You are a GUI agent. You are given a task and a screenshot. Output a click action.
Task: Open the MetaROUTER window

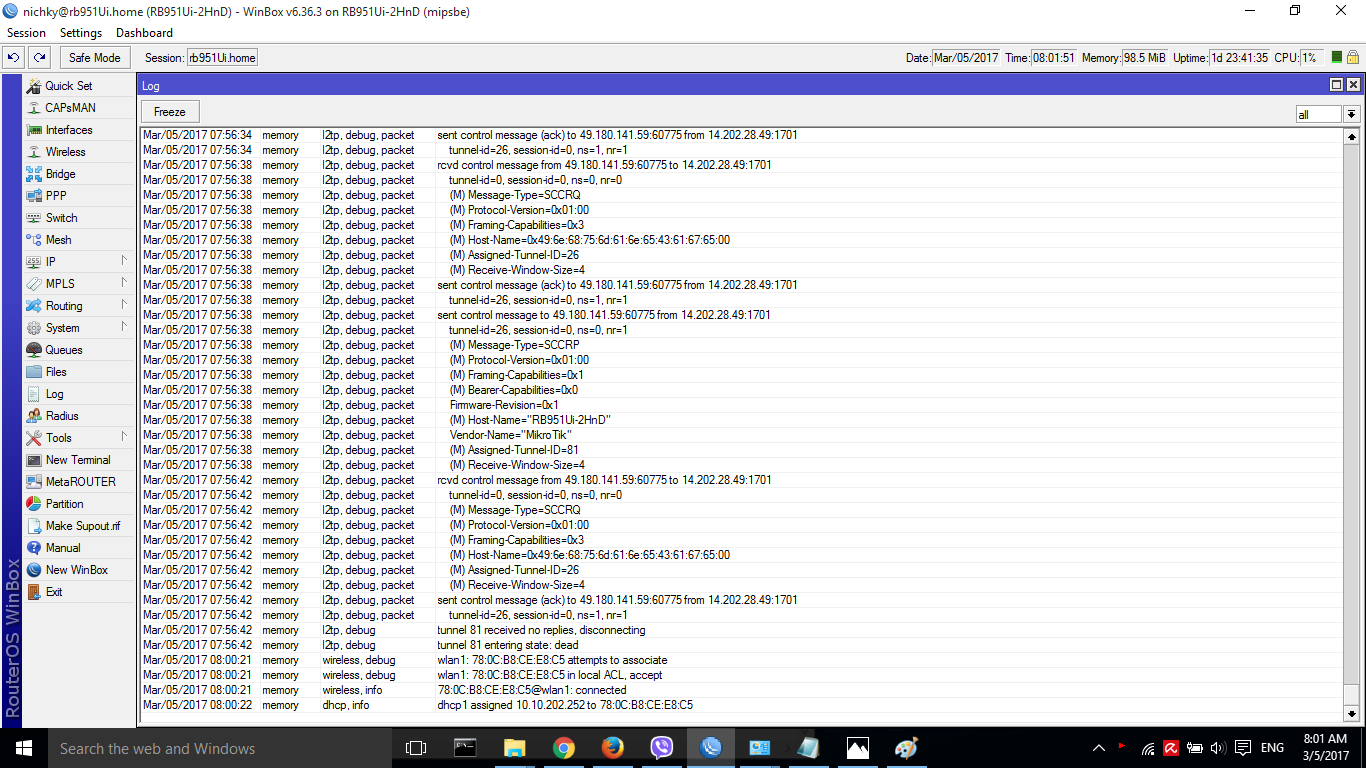click(80, 482)
